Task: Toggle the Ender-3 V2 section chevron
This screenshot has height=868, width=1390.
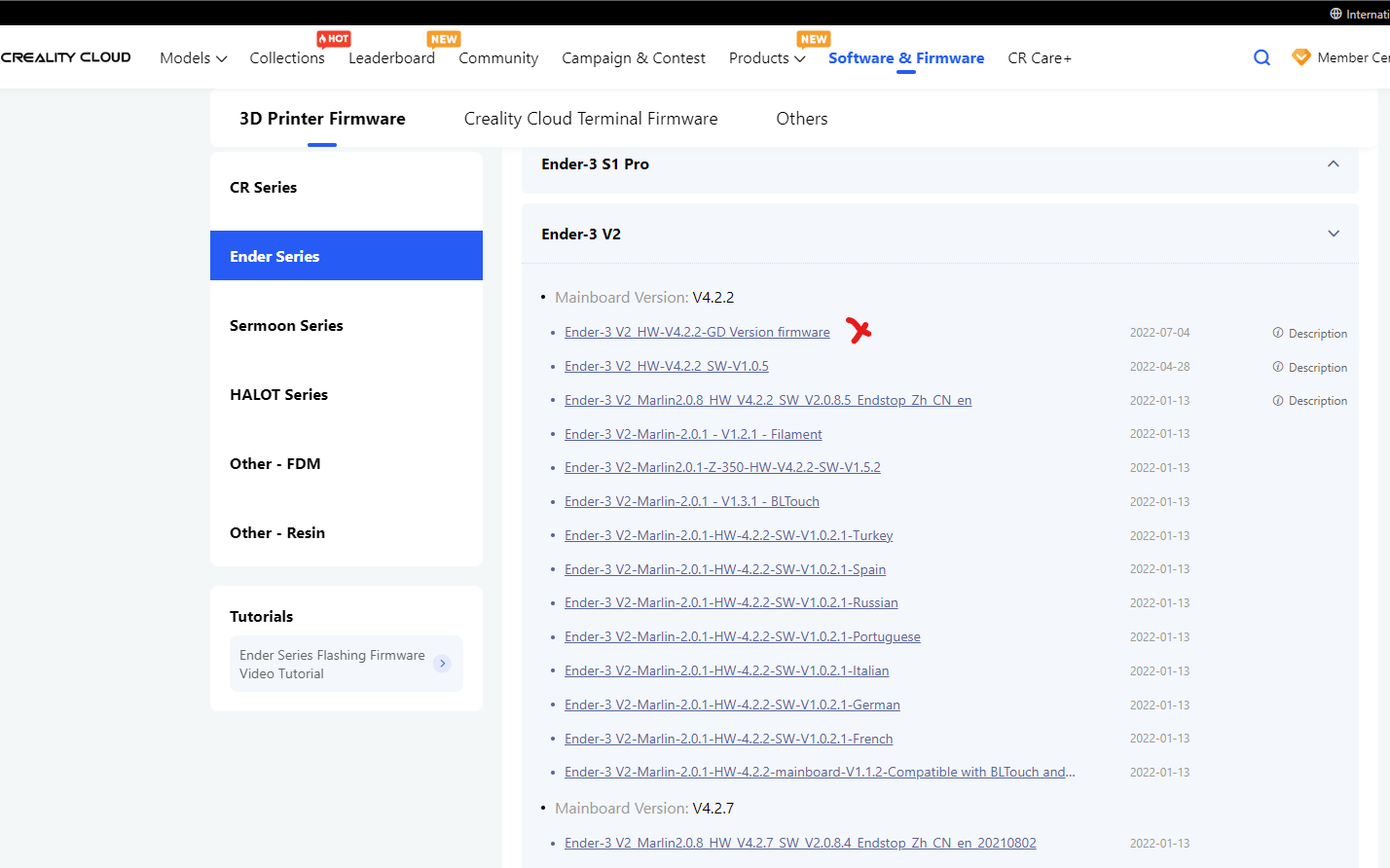Action: tap(1334, 234)
